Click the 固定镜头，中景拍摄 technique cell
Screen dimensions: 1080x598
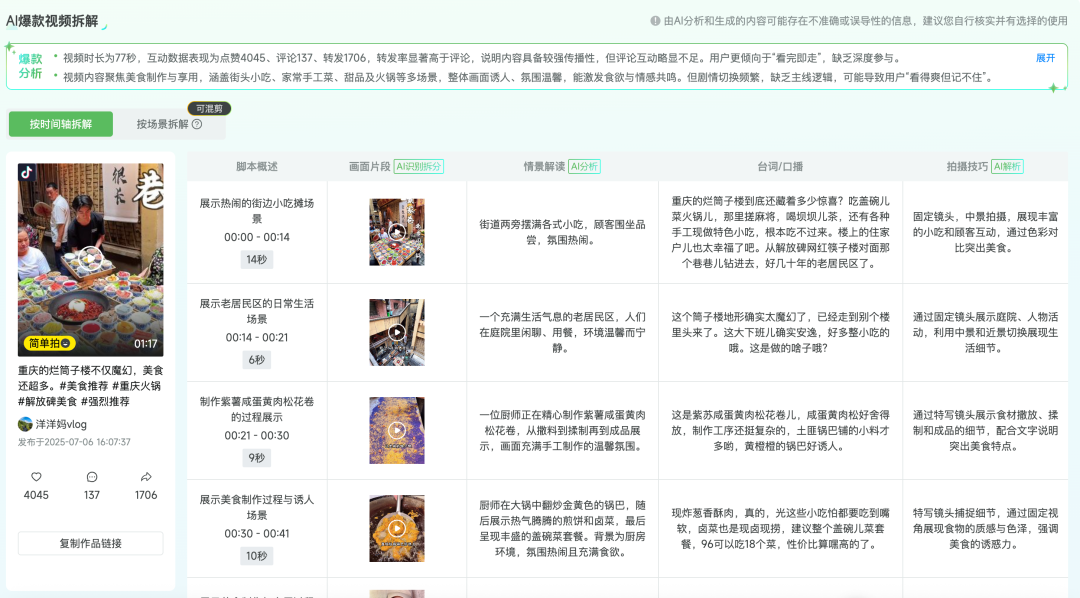[986, 232]
